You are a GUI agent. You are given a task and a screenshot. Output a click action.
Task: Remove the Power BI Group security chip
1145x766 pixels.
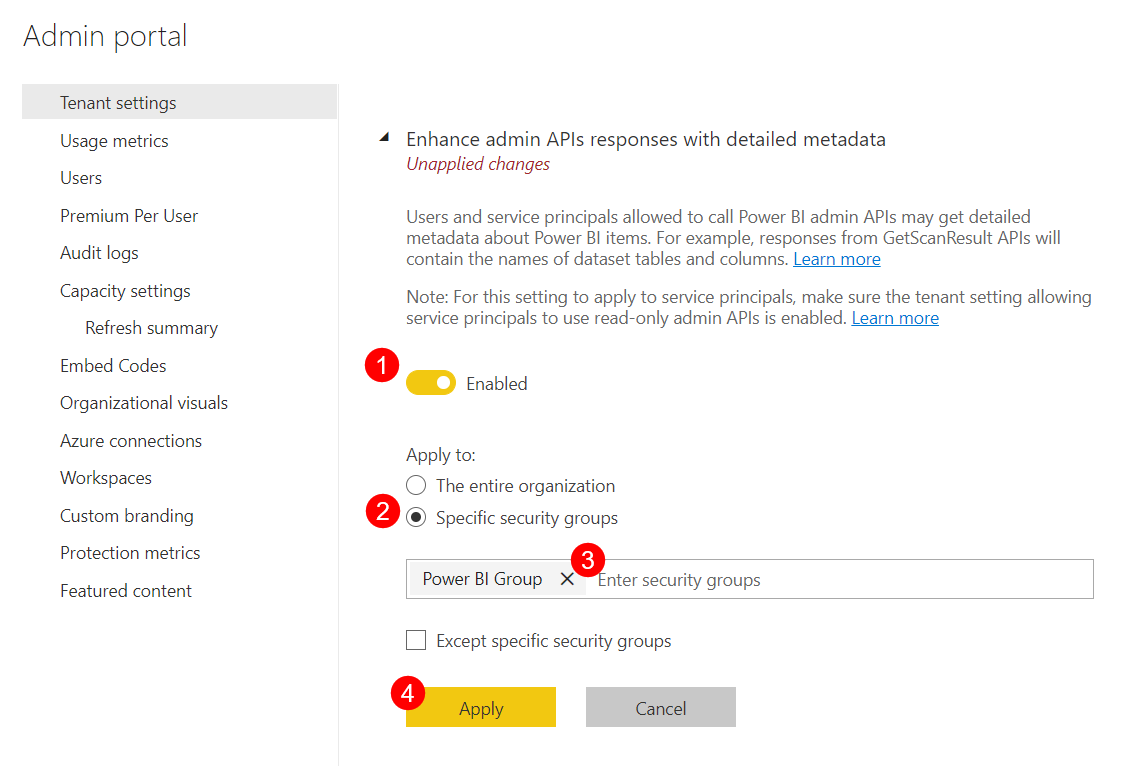567,578
